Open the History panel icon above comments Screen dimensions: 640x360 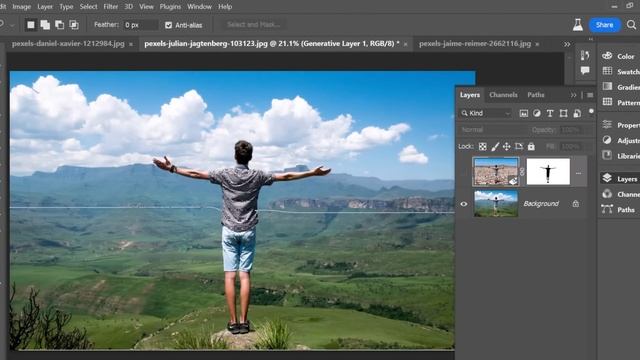click(585, 55)
